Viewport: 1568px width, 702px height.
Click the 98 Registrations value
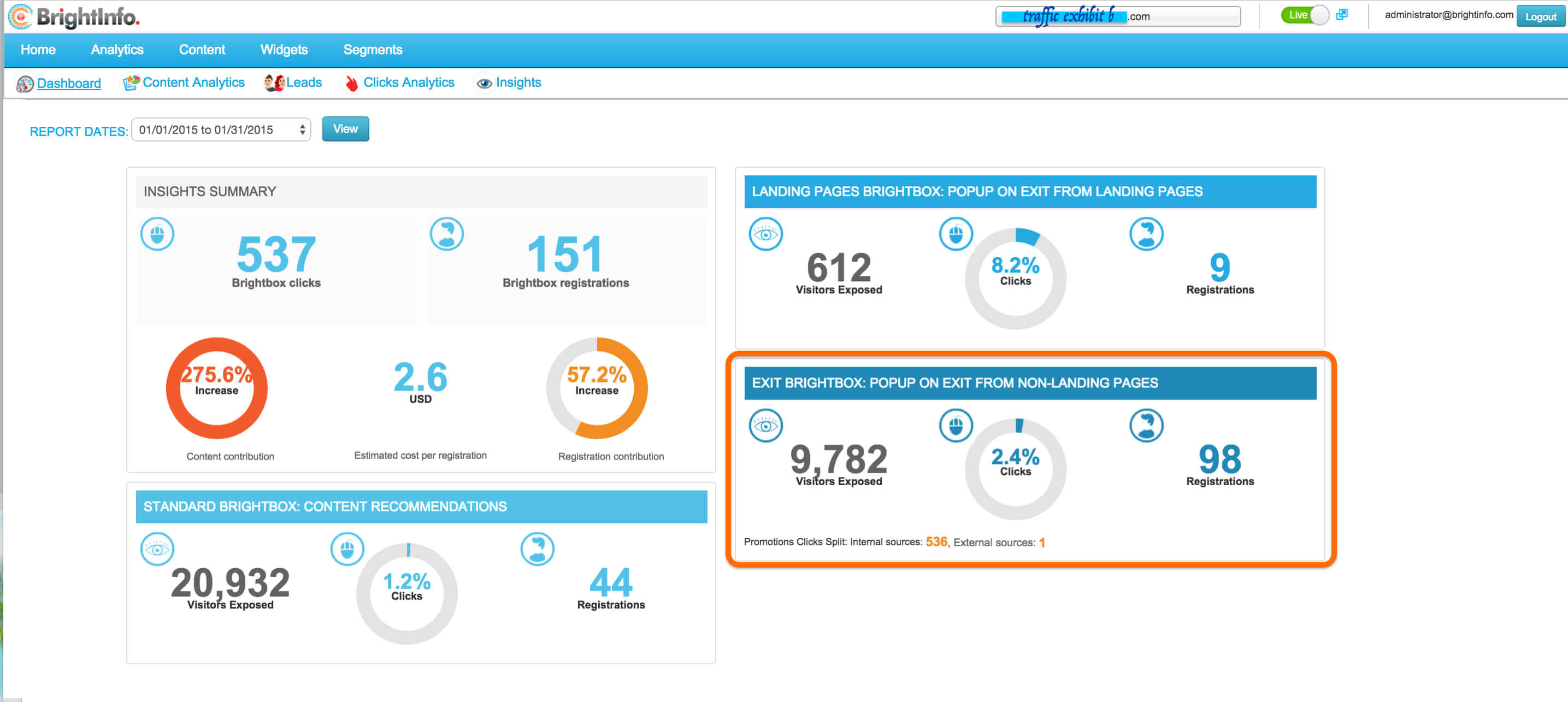[x=1220, y=459]
